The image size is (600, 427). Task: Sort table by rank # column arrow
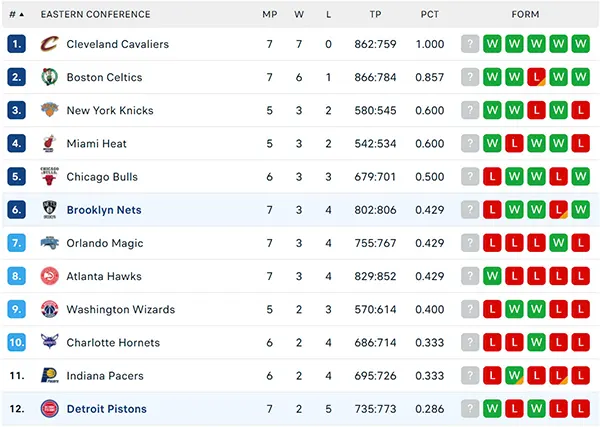pos(22,15)
